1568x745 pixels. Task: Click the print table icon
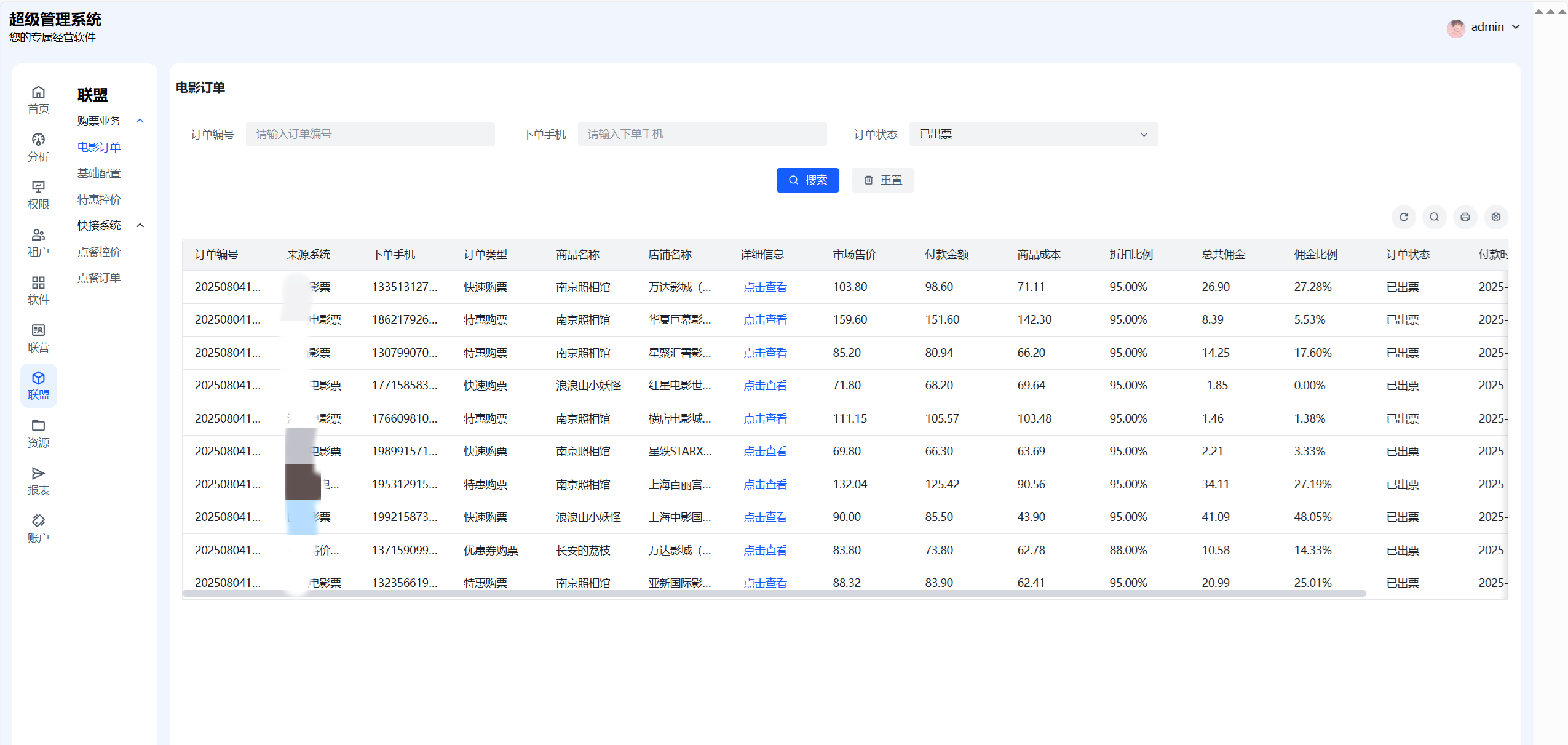(1465, 217)
